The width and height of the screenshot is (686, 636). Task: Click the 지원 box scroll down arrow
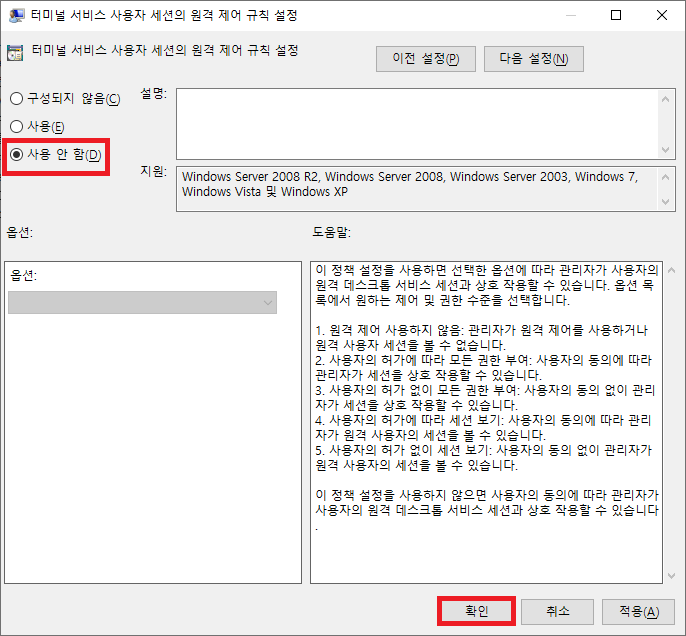point(667,201)
